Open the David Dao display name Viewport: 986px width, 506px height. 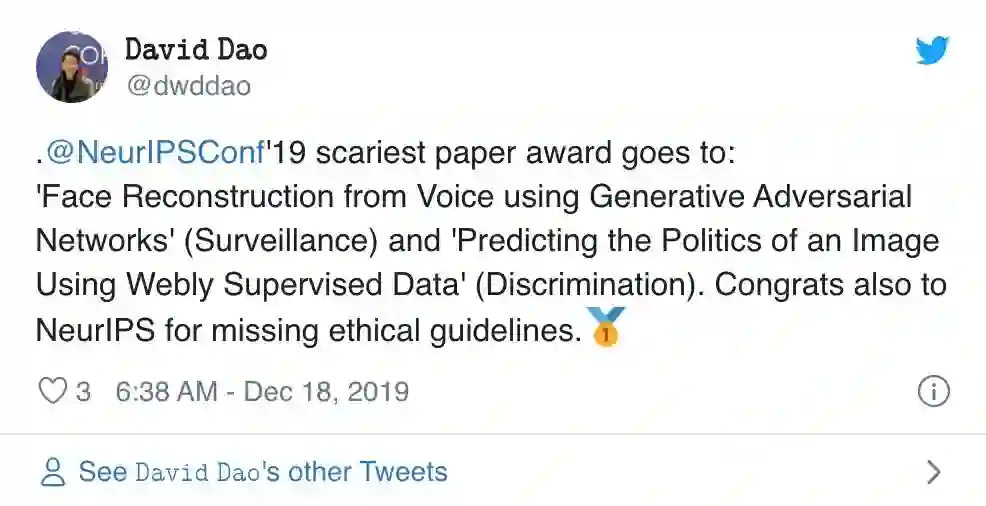(196, 50)
